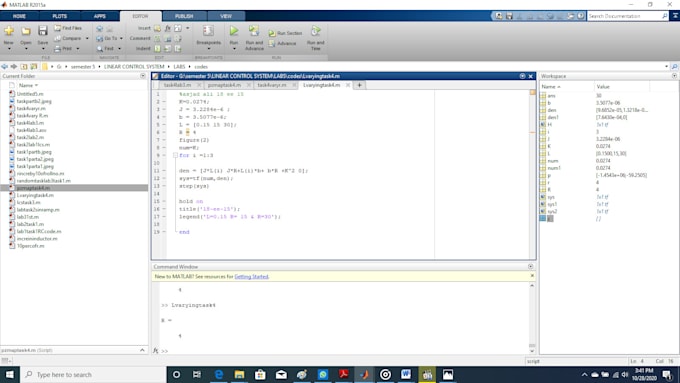
Task: Click the Comment lines icon
Action: [157, 39]
